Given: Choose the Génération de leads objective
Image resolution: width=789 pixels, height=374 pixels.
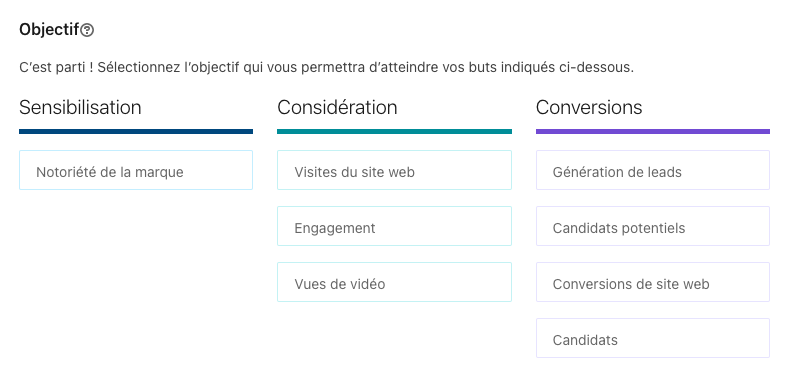Looking at the screenshot, I should [x=653, y=170].
